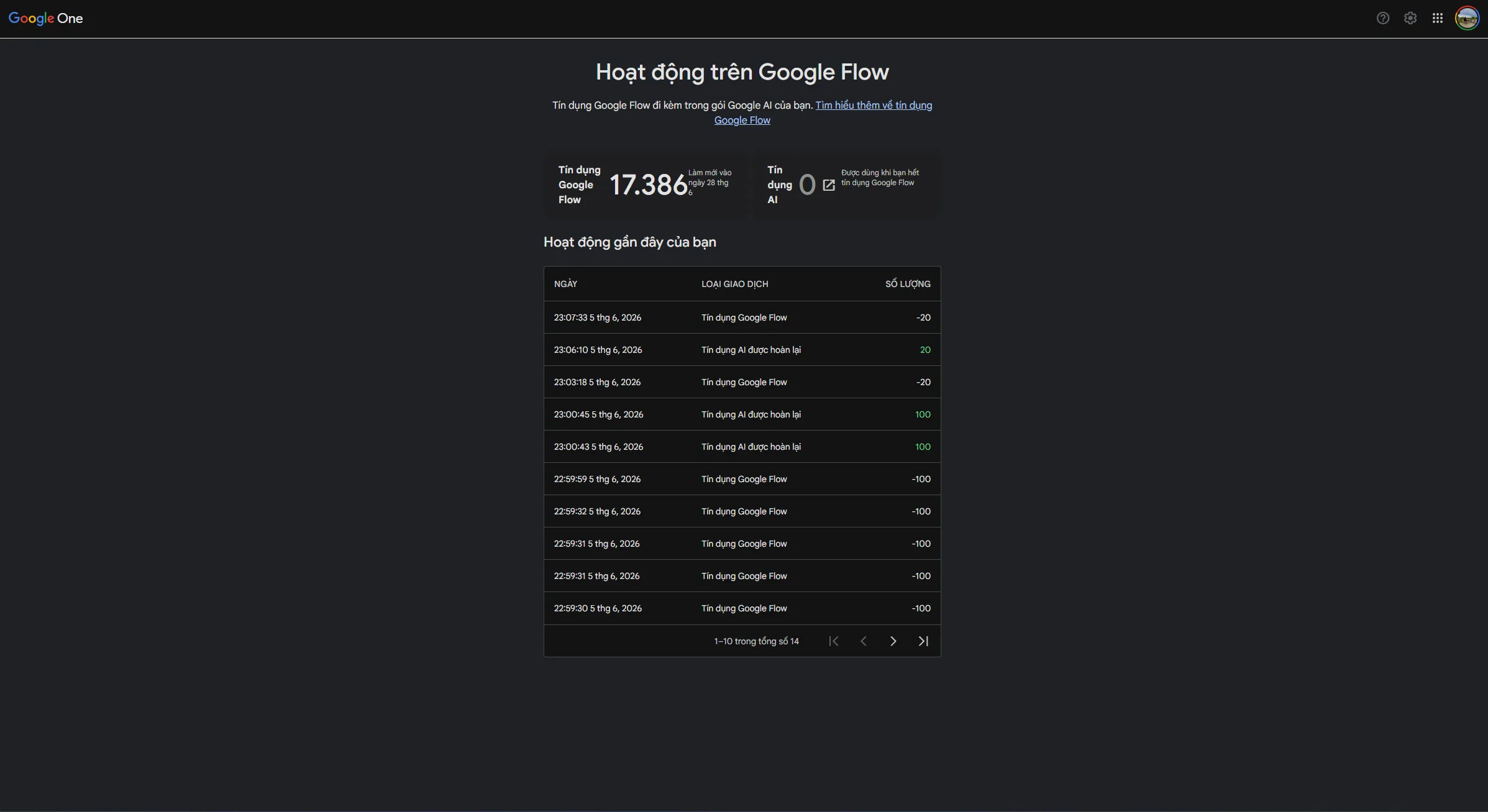
Task: Click the SỐ LƯỢNG column header
Action: 908,284
